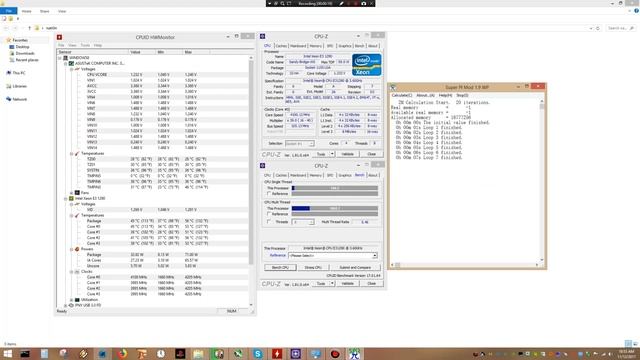640x360 pixels.
Task: Switch to Memory tab in CPU-Z CPU window
Action: click(315, 46)
